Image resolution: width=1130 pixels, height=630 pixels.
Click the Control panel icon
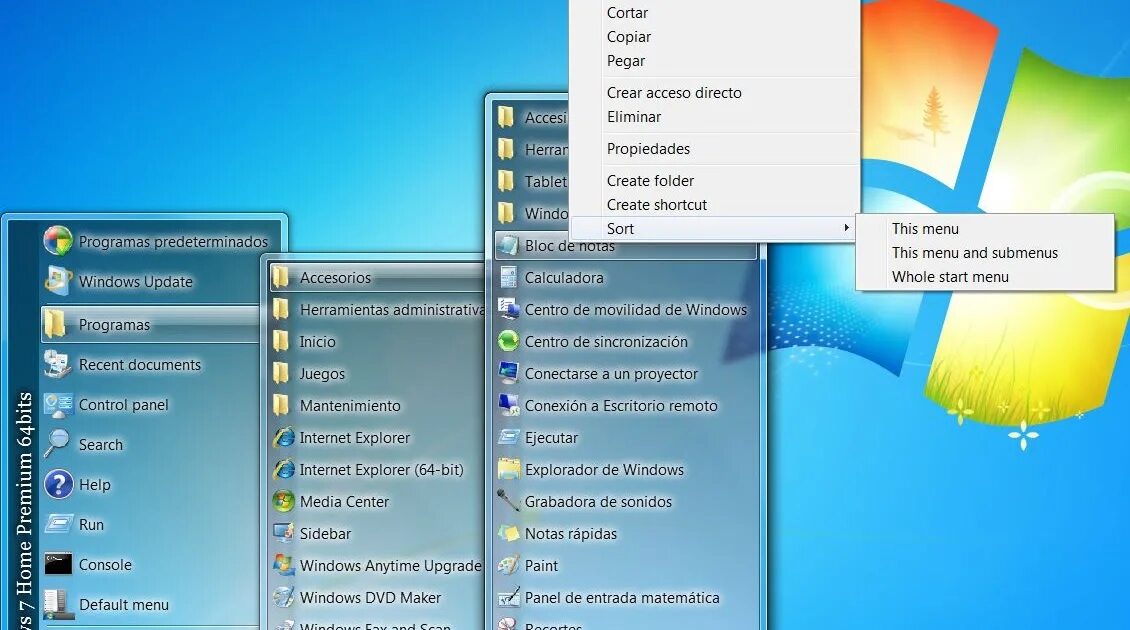58,404
